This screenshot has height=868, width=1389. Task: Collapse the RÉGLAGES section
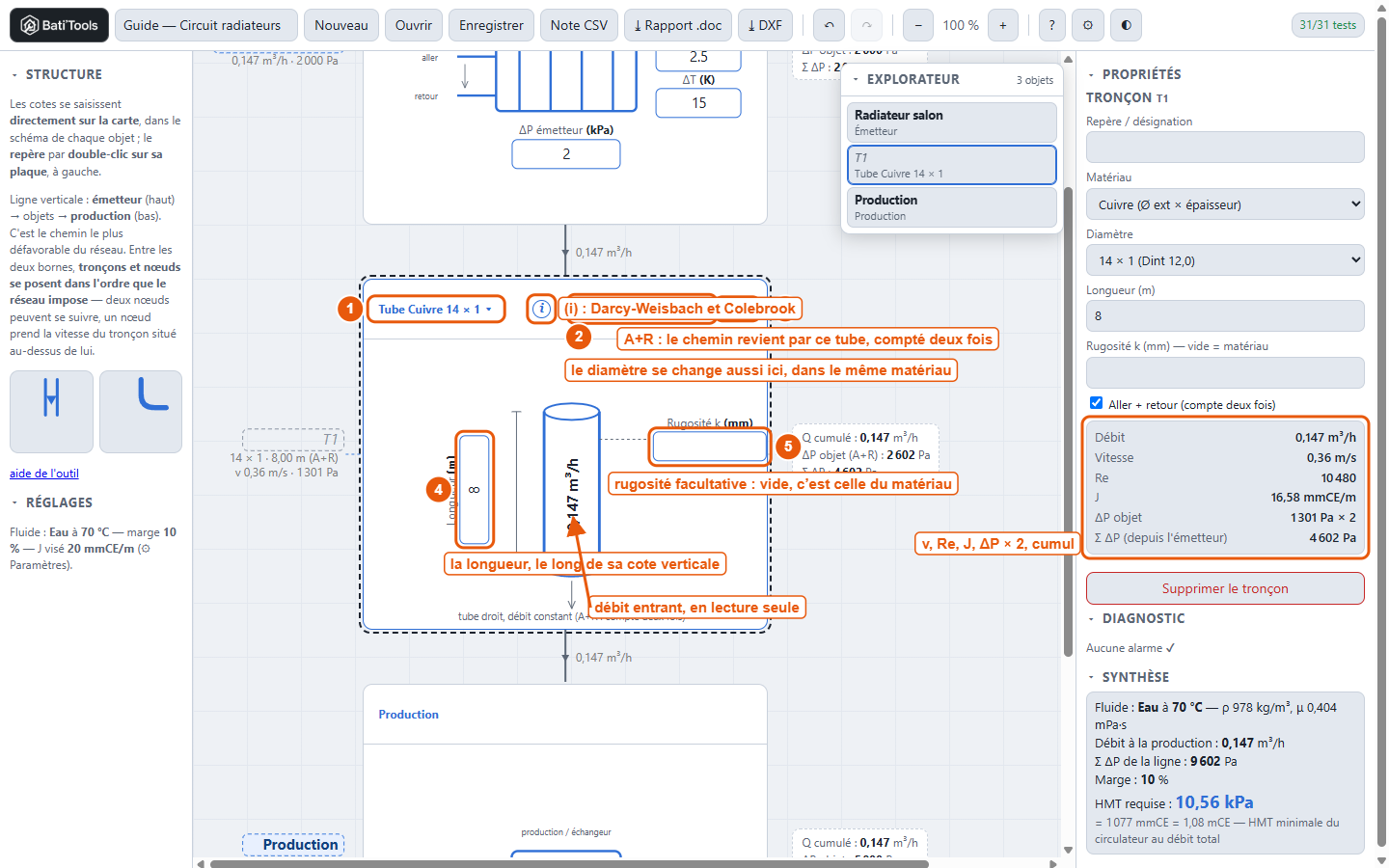click(52, 502)
